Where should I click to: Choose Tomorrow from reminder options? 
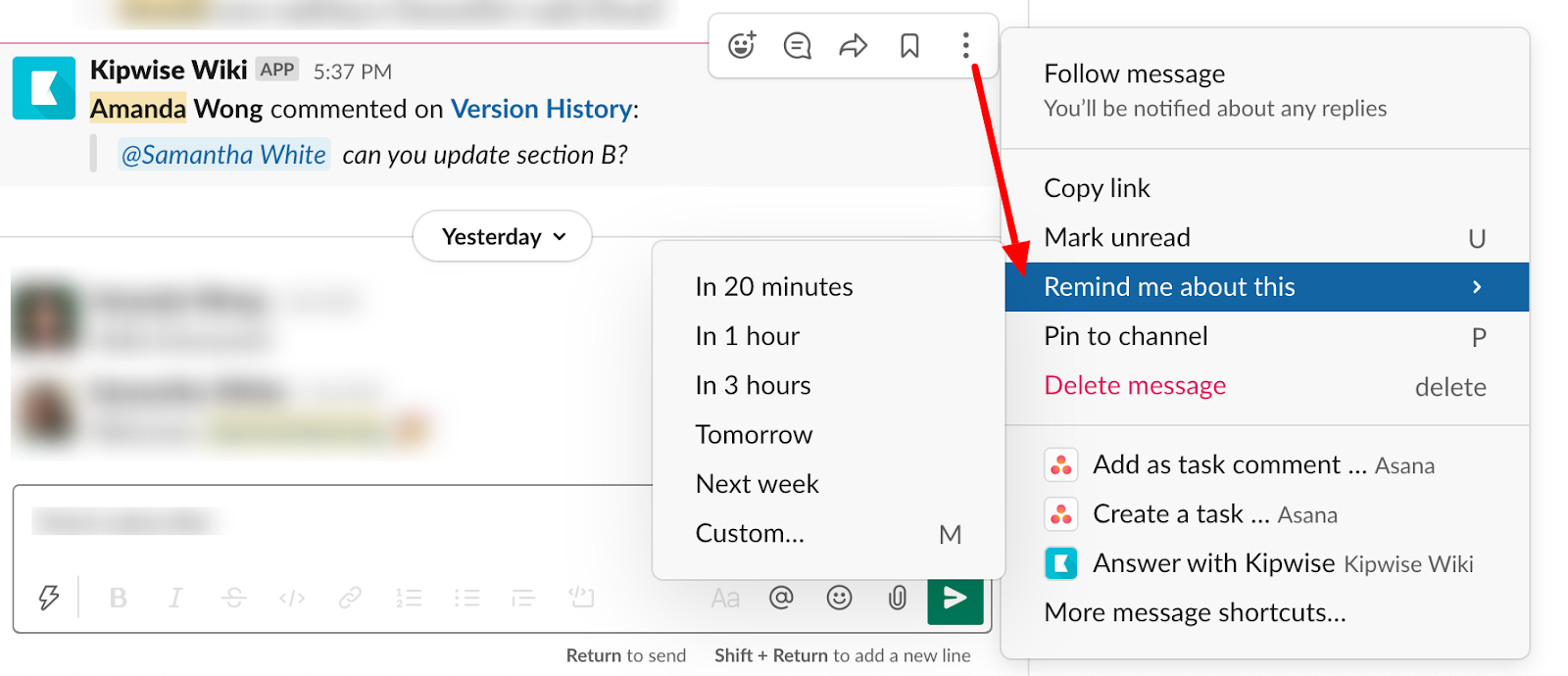pos(754,434)
